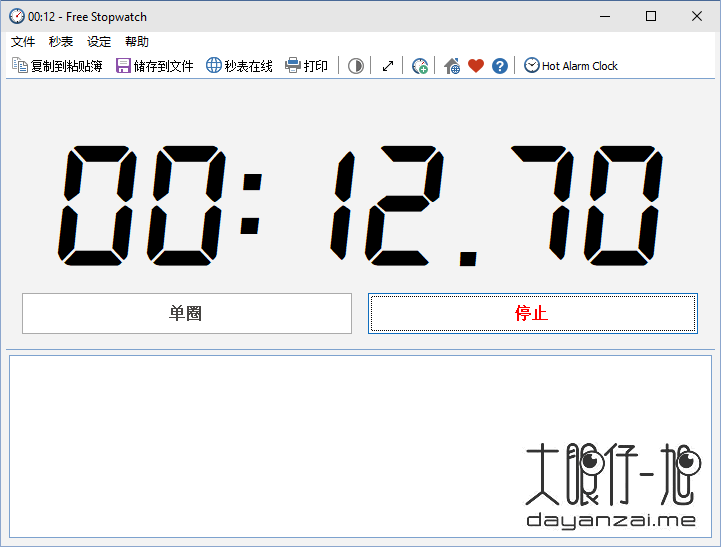This screenshot has width=721, height=547.
Task: Open the 帮助 menu
Action: (137, 42)
